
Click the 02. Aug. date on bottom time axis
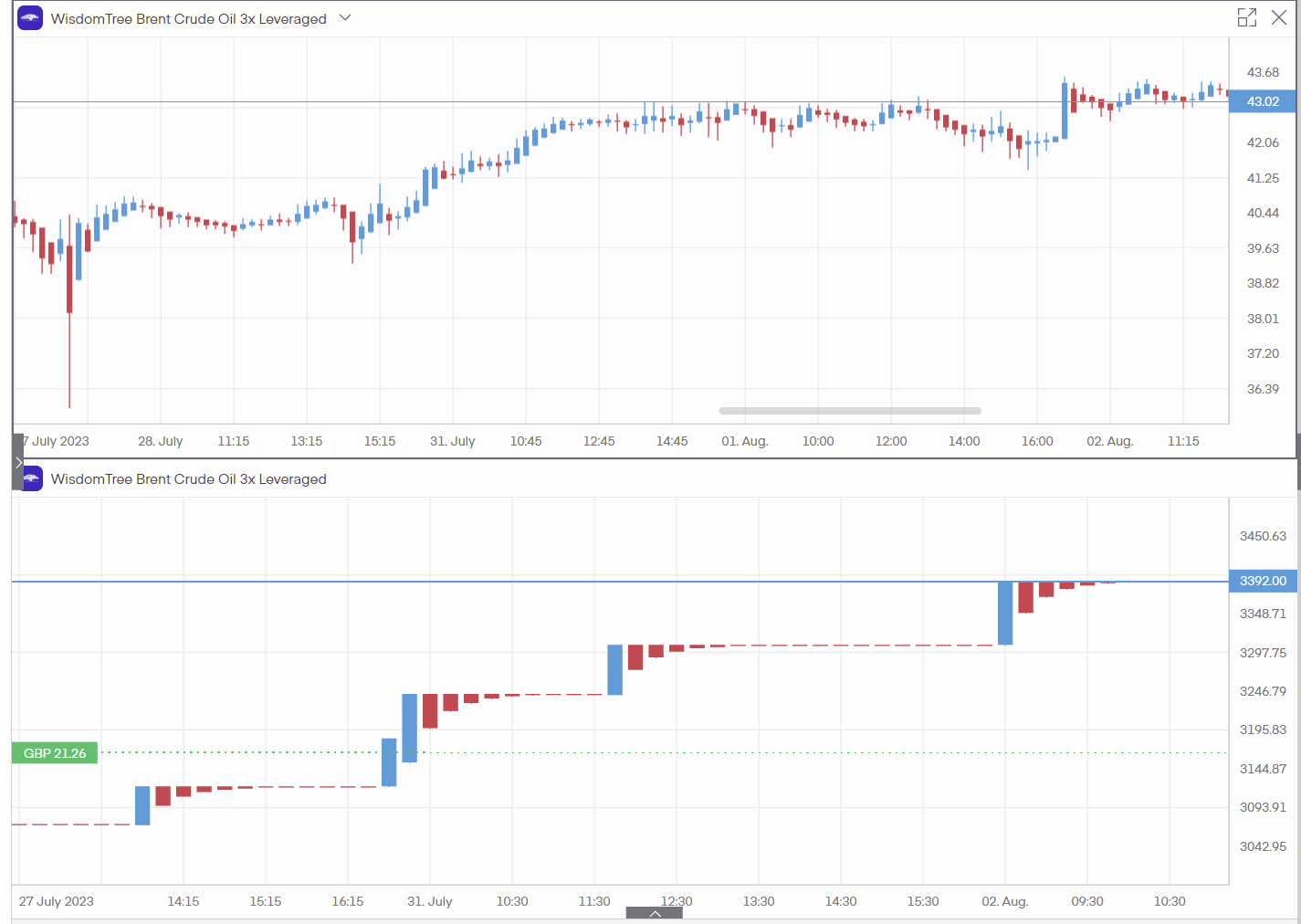coord(1005,901)
